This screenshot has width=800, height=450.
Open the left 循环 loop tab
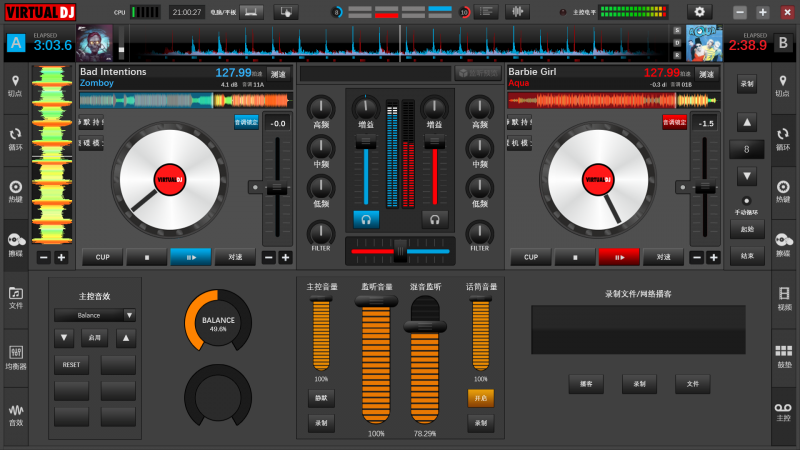pos(15,139)
